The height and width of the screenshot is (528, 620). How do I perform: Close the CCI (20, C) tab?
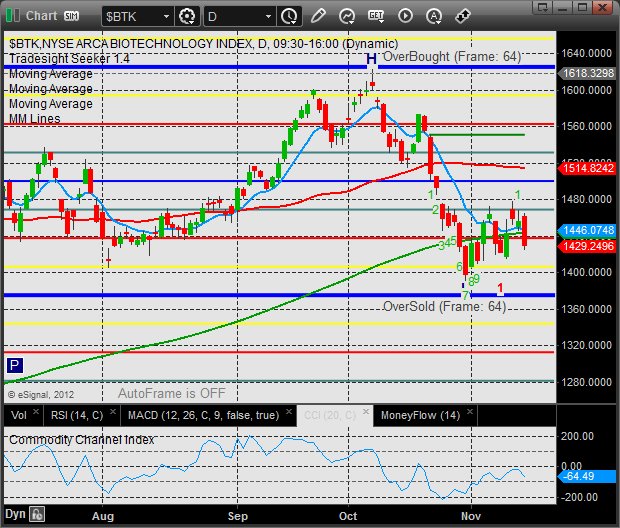click(x=366, y=411)
